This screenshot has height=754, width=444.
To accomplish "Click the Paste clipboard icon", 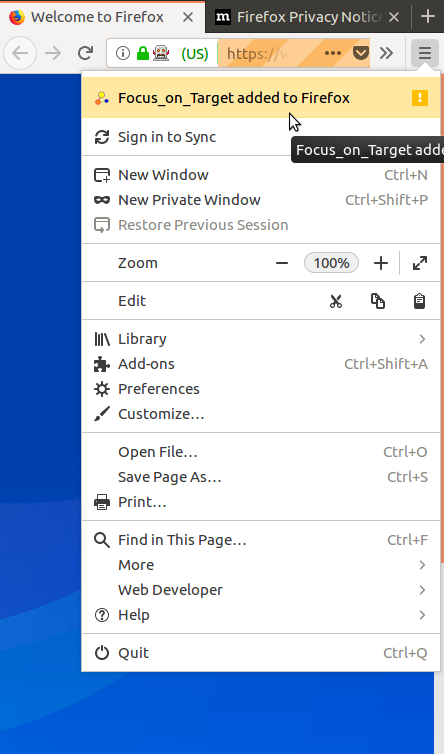I will tap(419, 301).
